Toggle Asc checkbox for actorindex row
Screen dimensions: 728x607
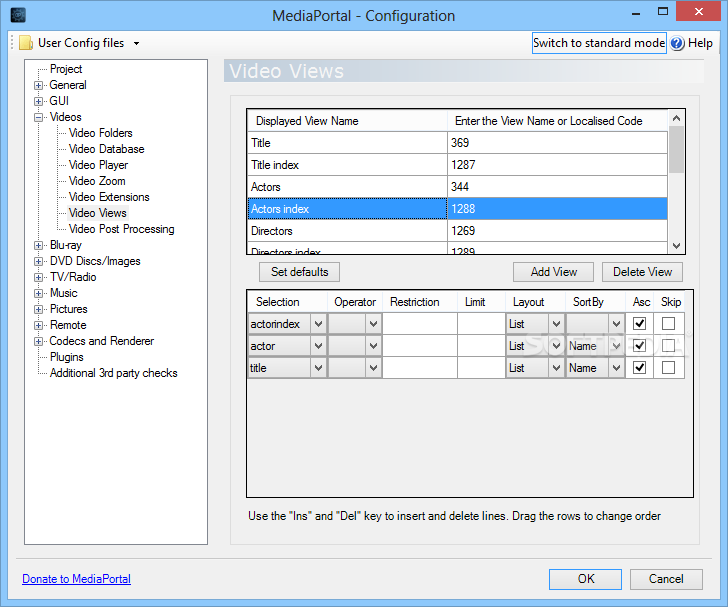pos(639,324)
